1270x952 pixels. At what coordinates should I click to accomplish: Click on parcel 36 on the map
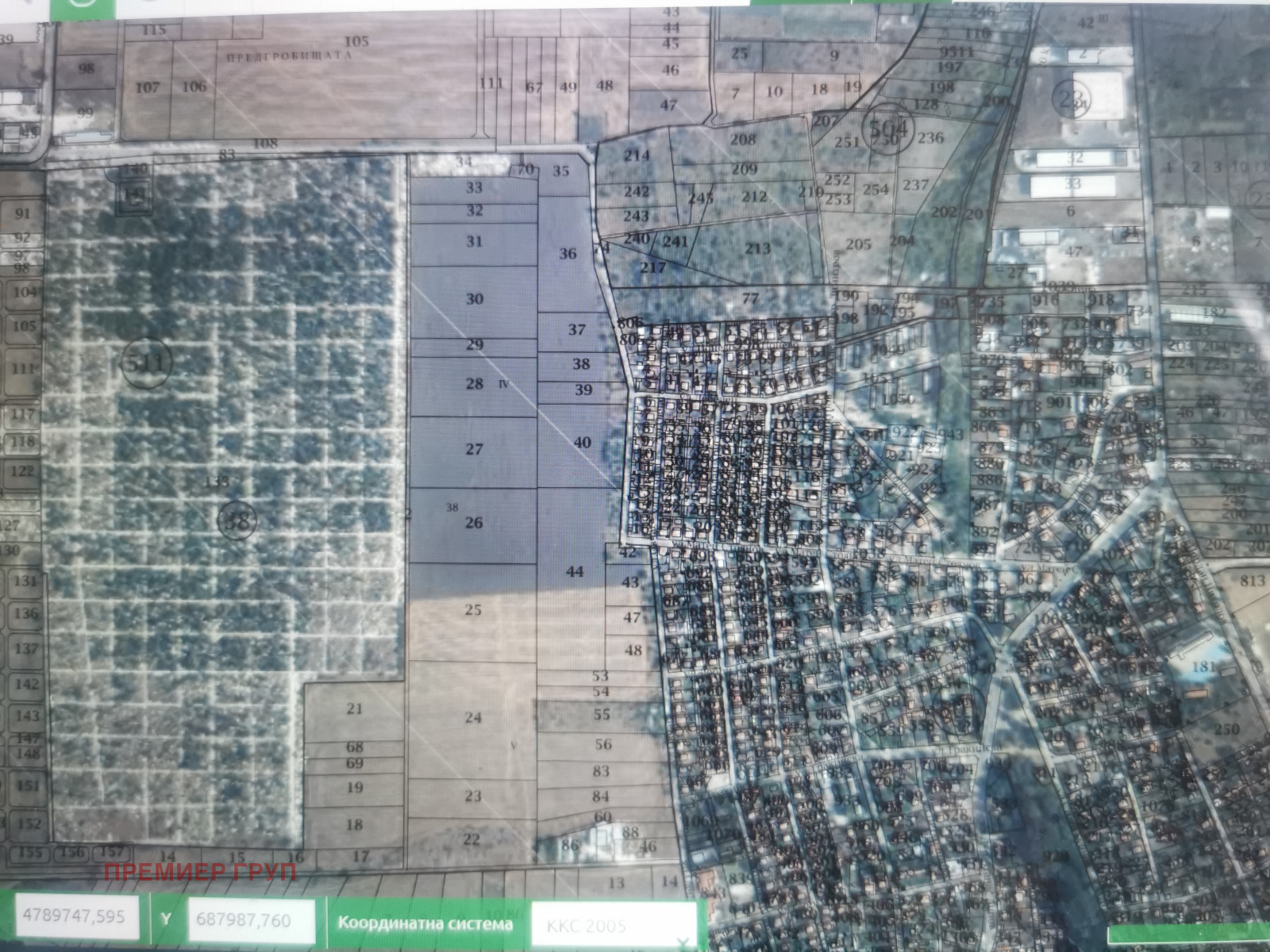568,254
